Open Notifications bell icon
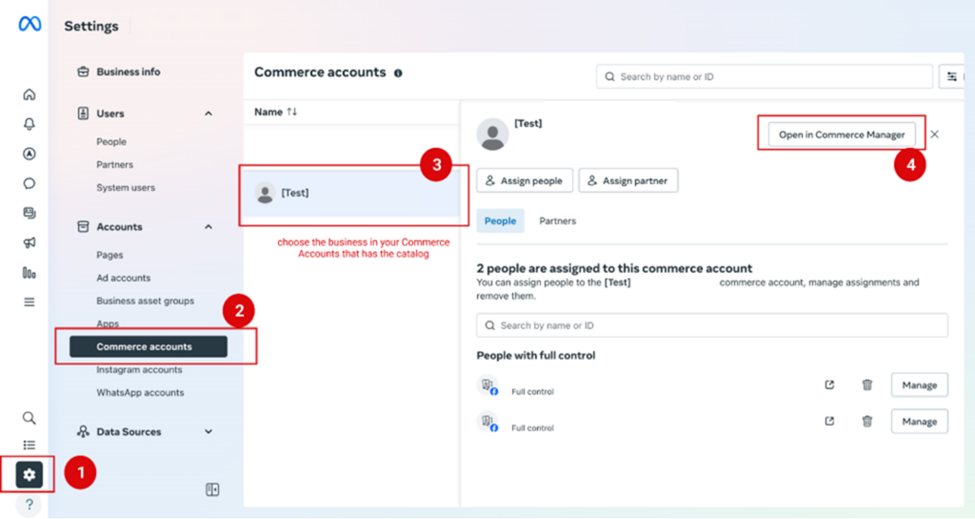This screenshot has width=975, height=519. pos(29,124)
